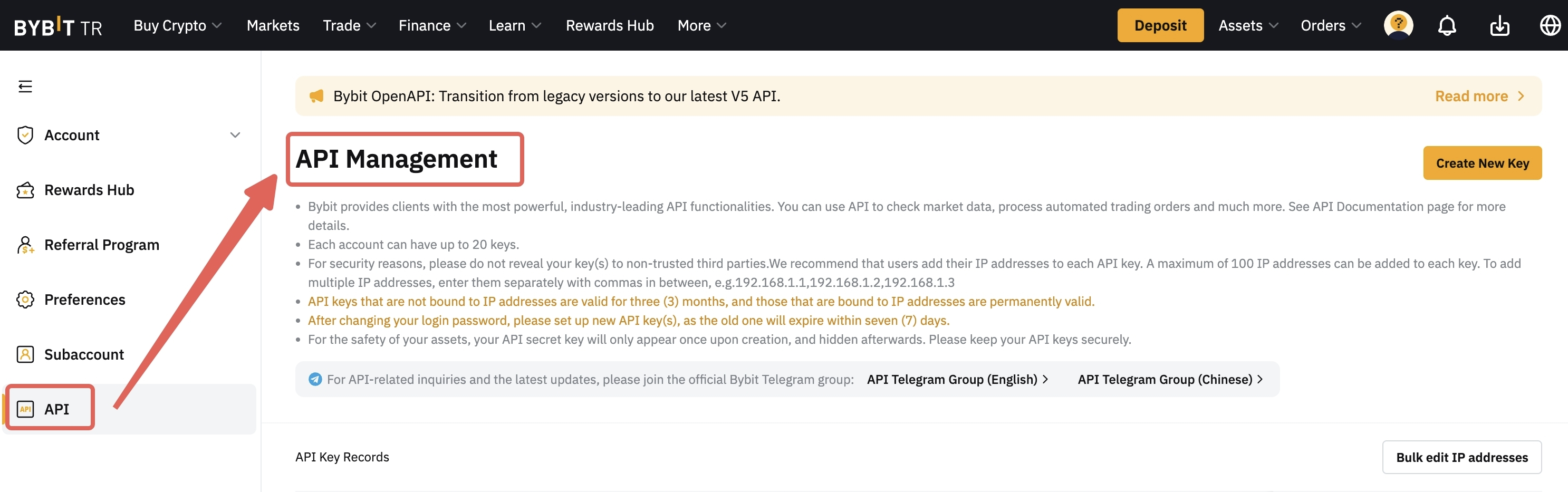Click the Bybit TR logo

pyautogui.click(x=58, y=26)
